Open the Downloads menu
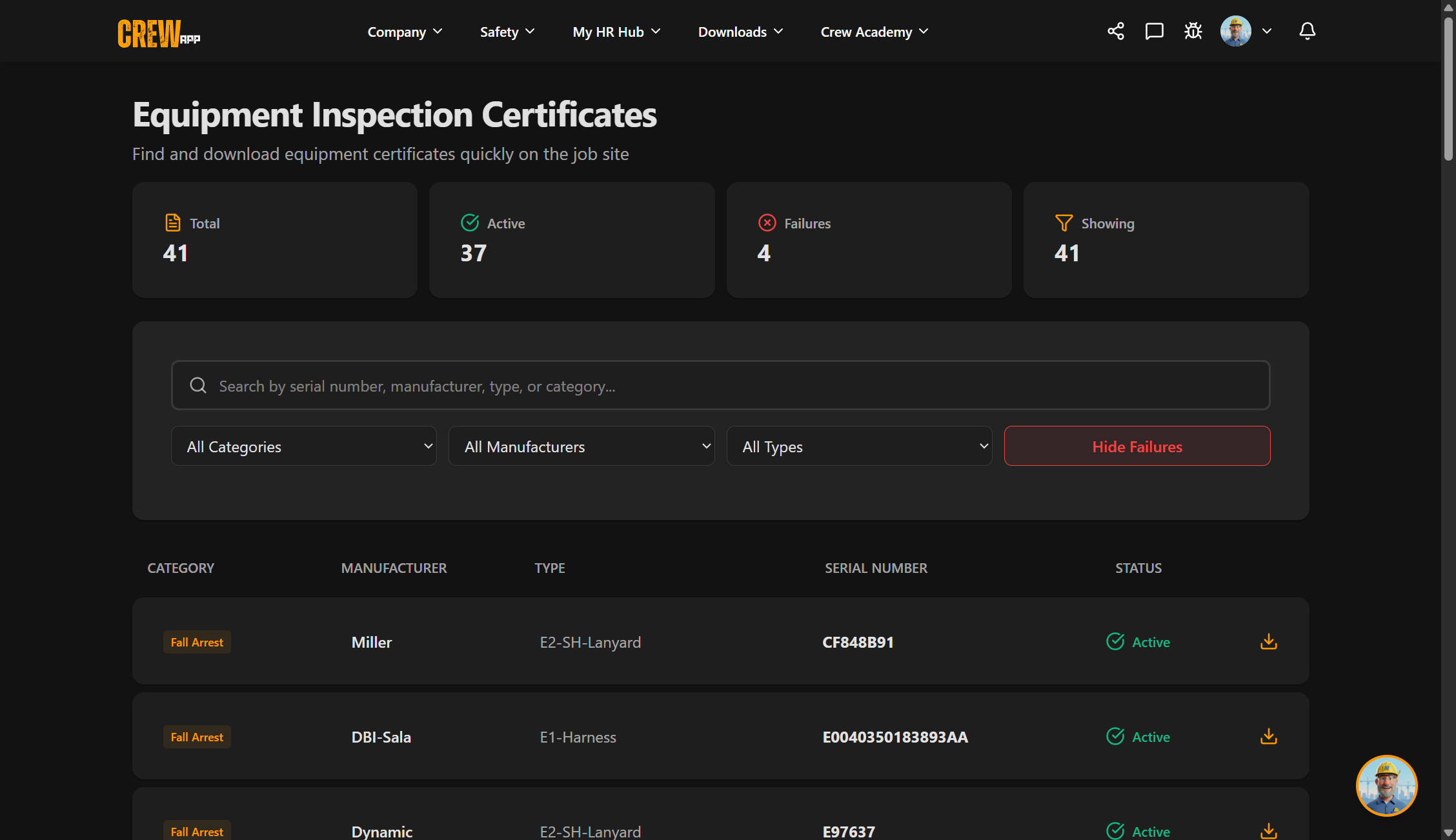Image resolution: width=1456 pixels, height=840 pixels. point(740,32)
